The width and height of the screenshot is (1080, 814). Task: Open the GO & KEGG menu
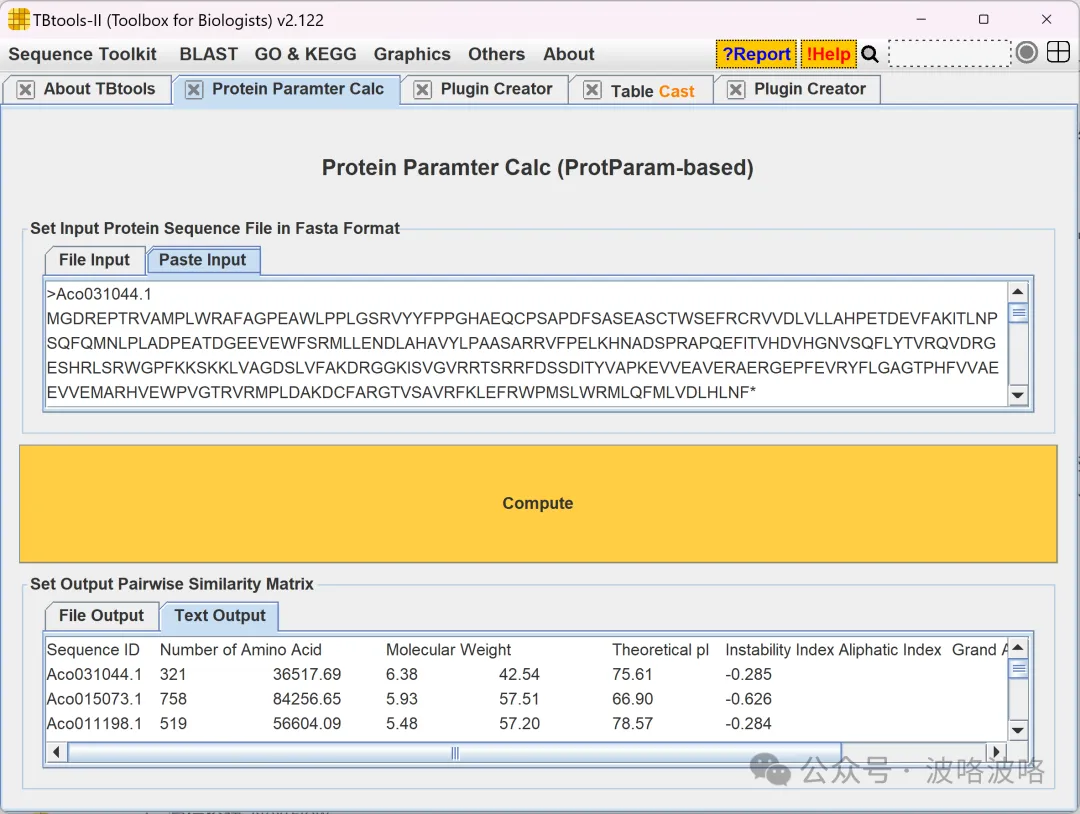305,54
